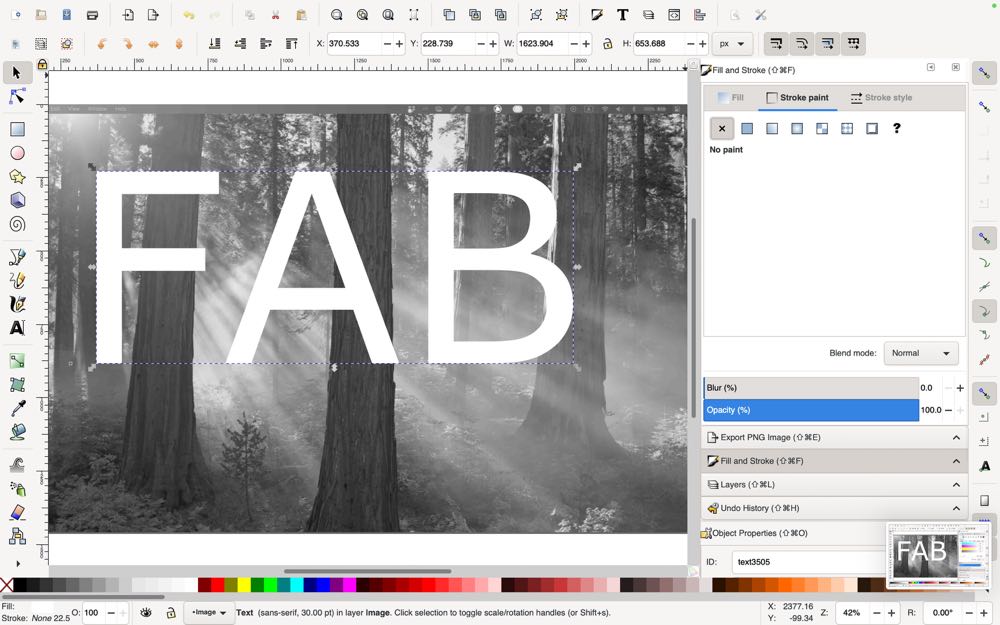The width and height of the screenshot is (1000, 625).
Task: Raise selection to top
Action: click(291, 43)
